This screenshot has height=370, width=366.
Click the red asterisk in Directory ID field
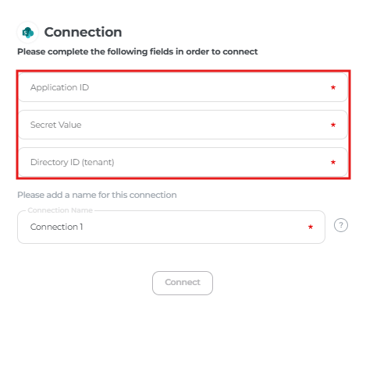tap(333, 162)
